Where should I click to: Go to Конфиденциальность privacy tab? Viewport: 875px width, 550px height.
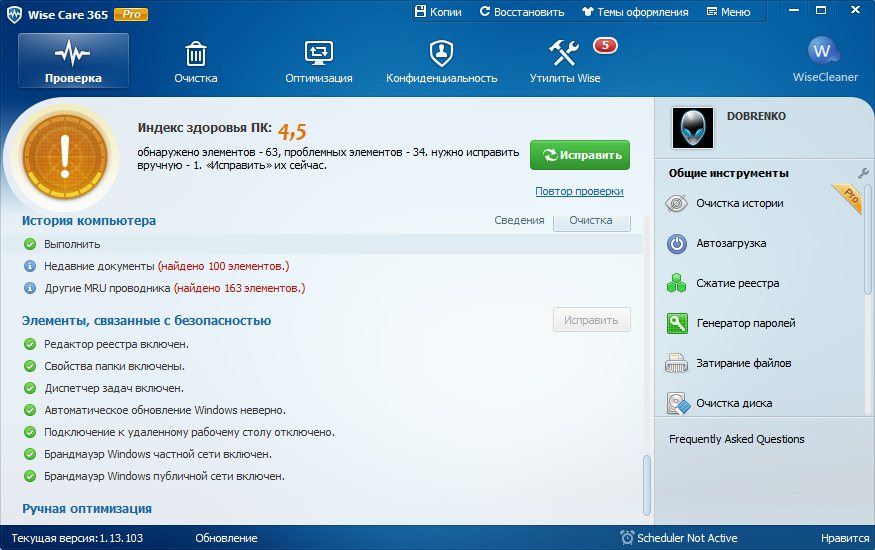(441, 61)
